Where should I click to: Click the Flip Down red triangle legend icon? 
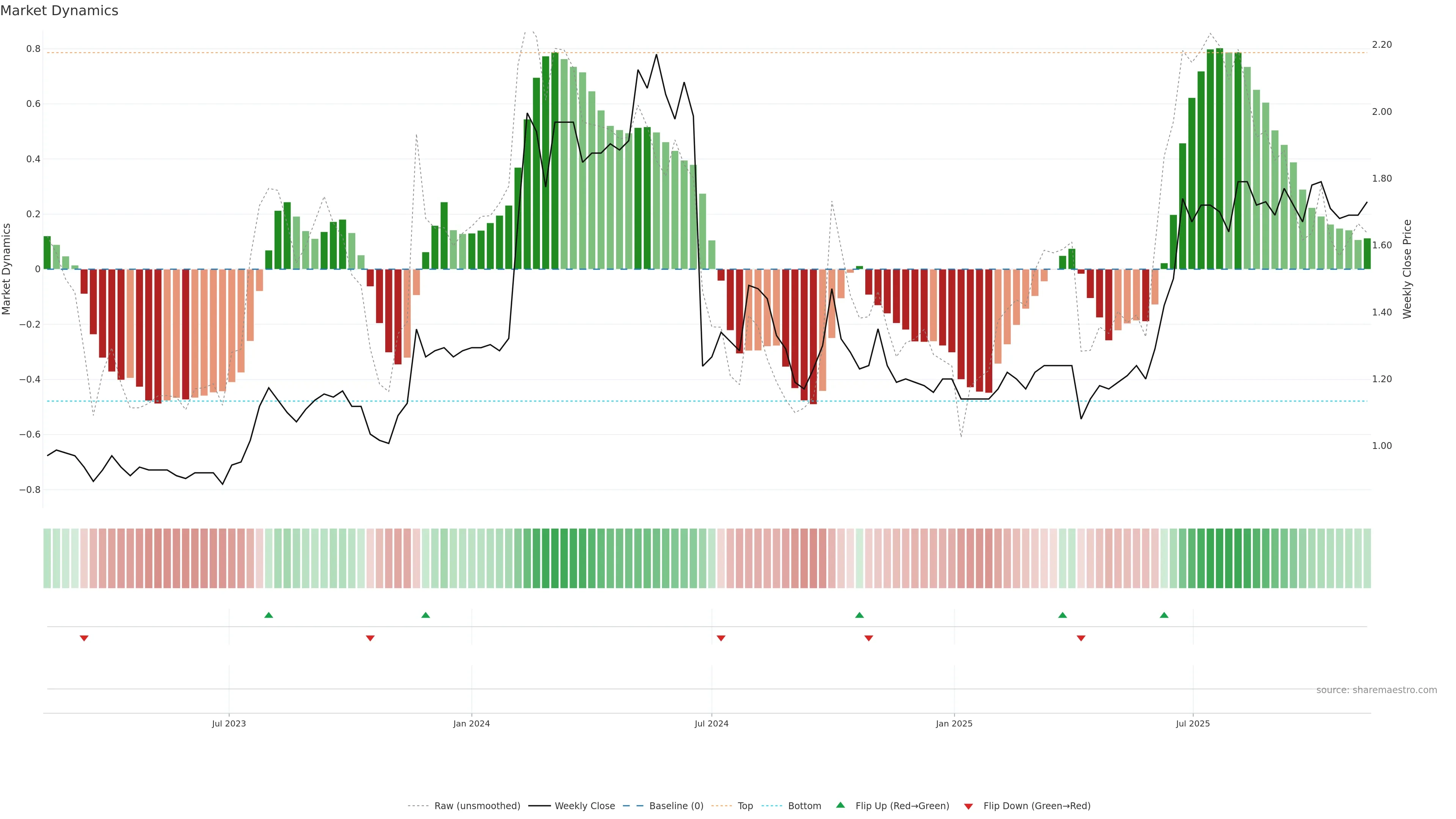click(x=968, y=806)
